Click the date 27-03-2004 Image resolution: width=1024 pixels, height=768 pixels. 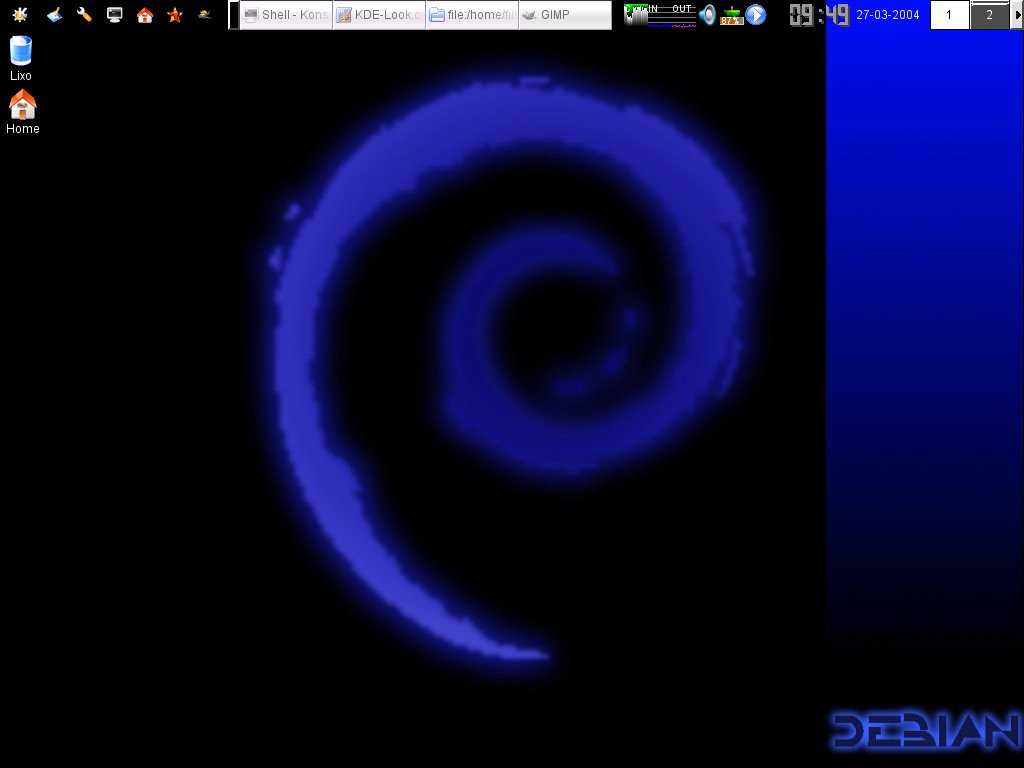[x=888, y=14]
